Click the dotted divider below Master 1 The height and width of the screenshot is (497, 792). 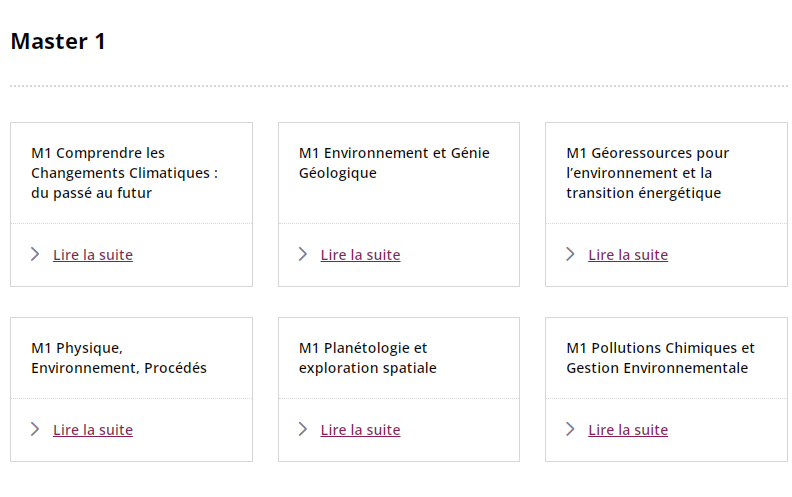396,87
